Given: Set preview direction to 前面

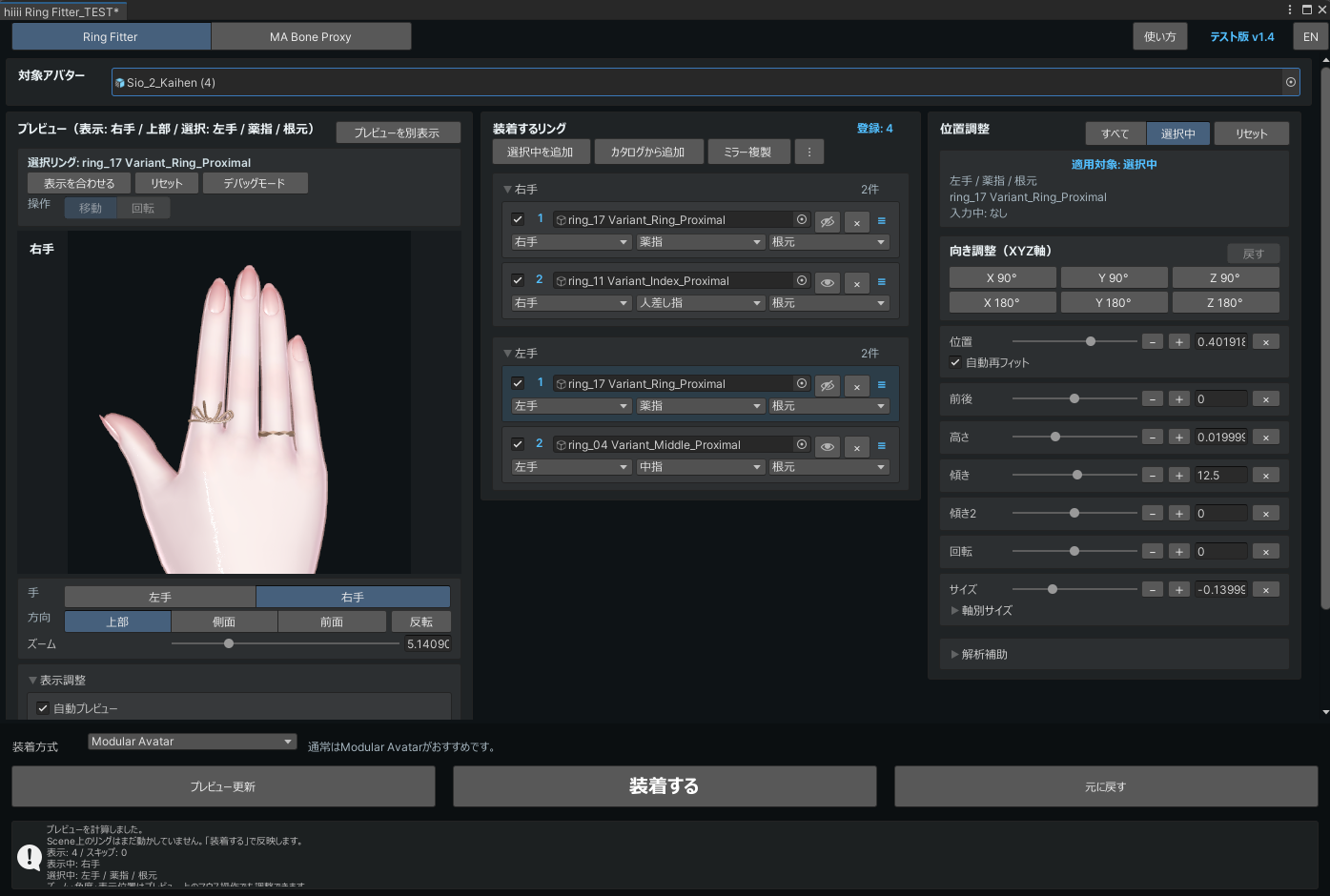Looking at the screenshot, I should tap(332, 621).
